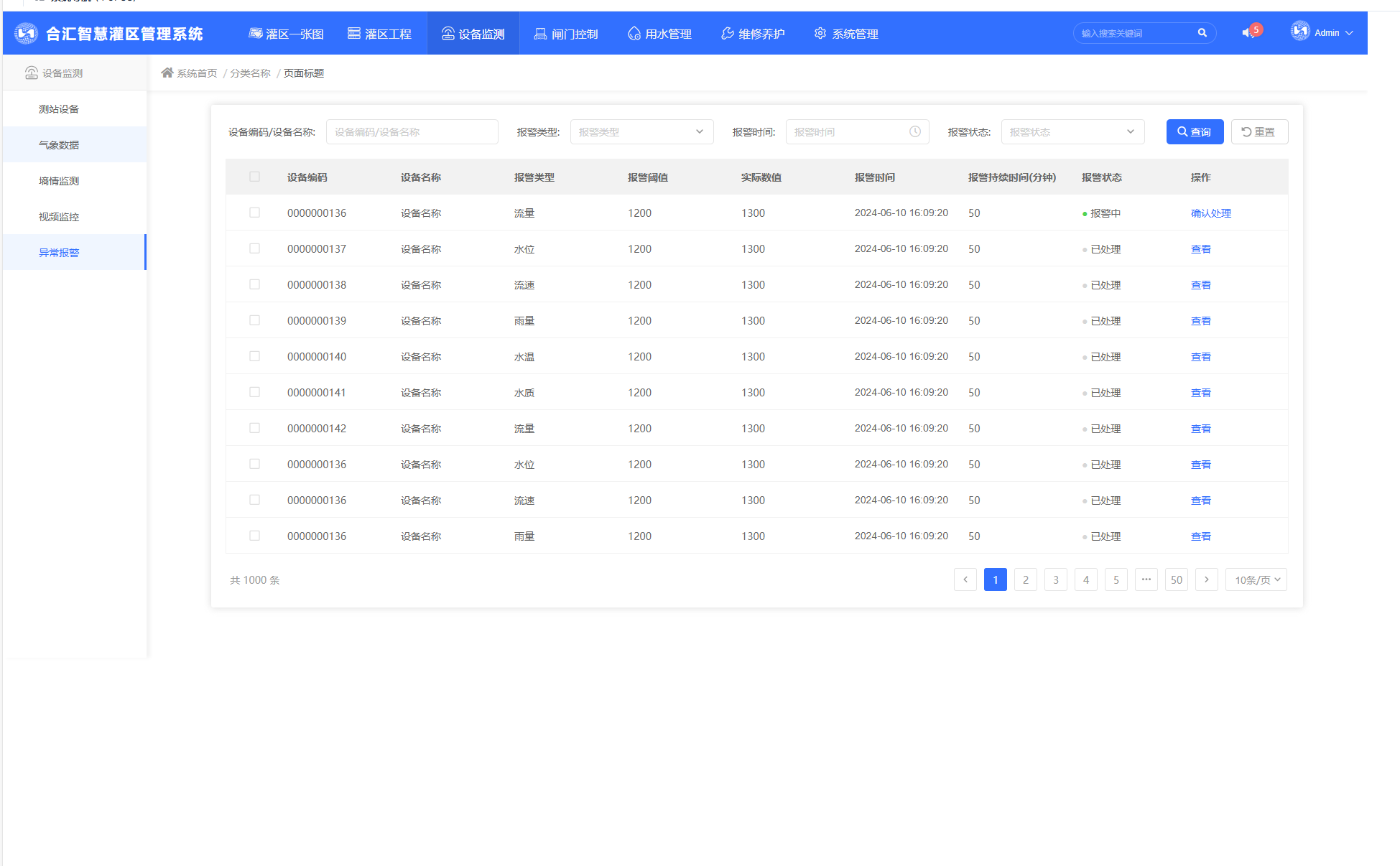
Task: Click the magnifier icon in top search box
Action: pyautogui.click(x=1202, y=33)
